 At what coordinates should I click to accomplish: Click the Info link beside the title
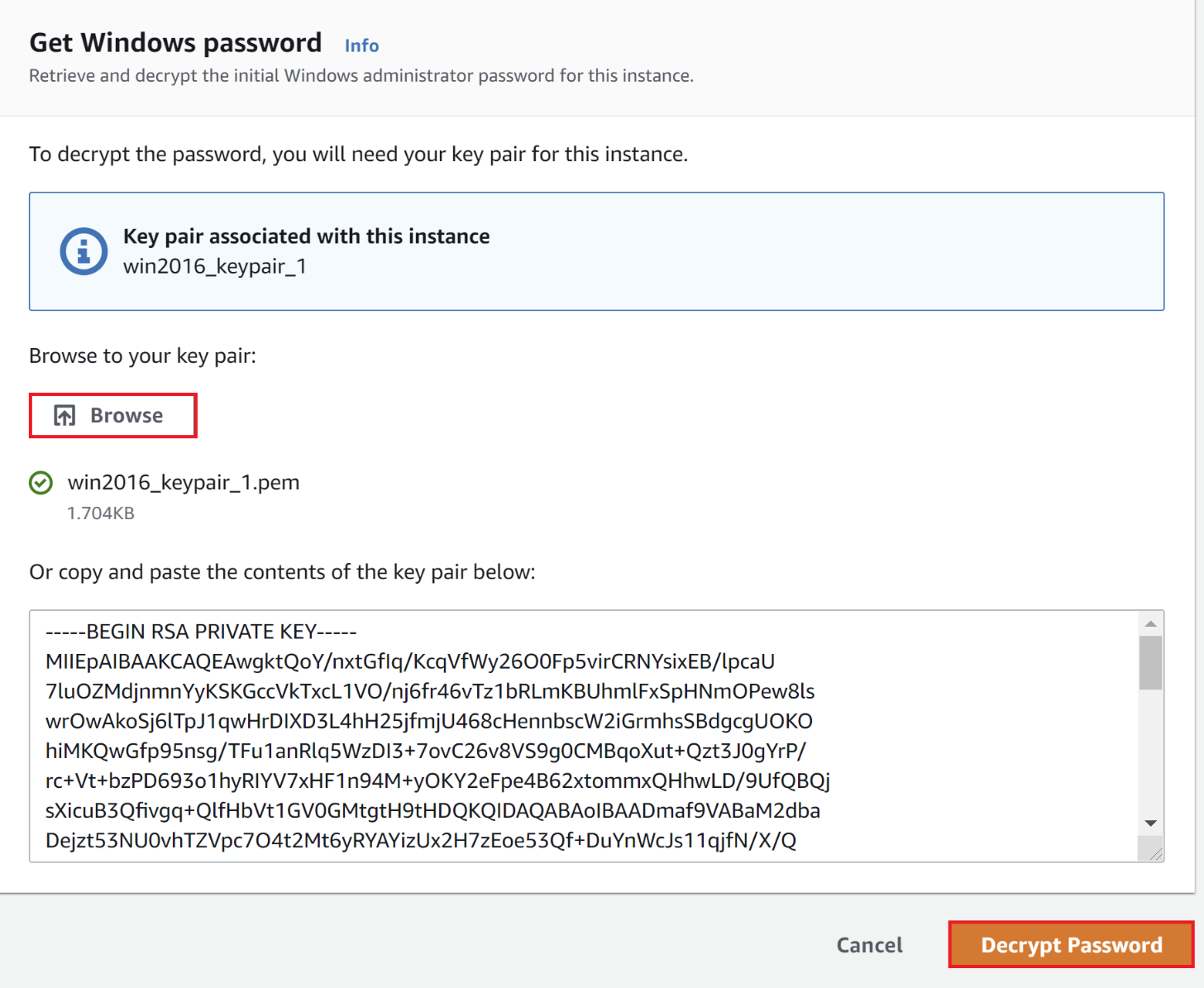[361, 45]
